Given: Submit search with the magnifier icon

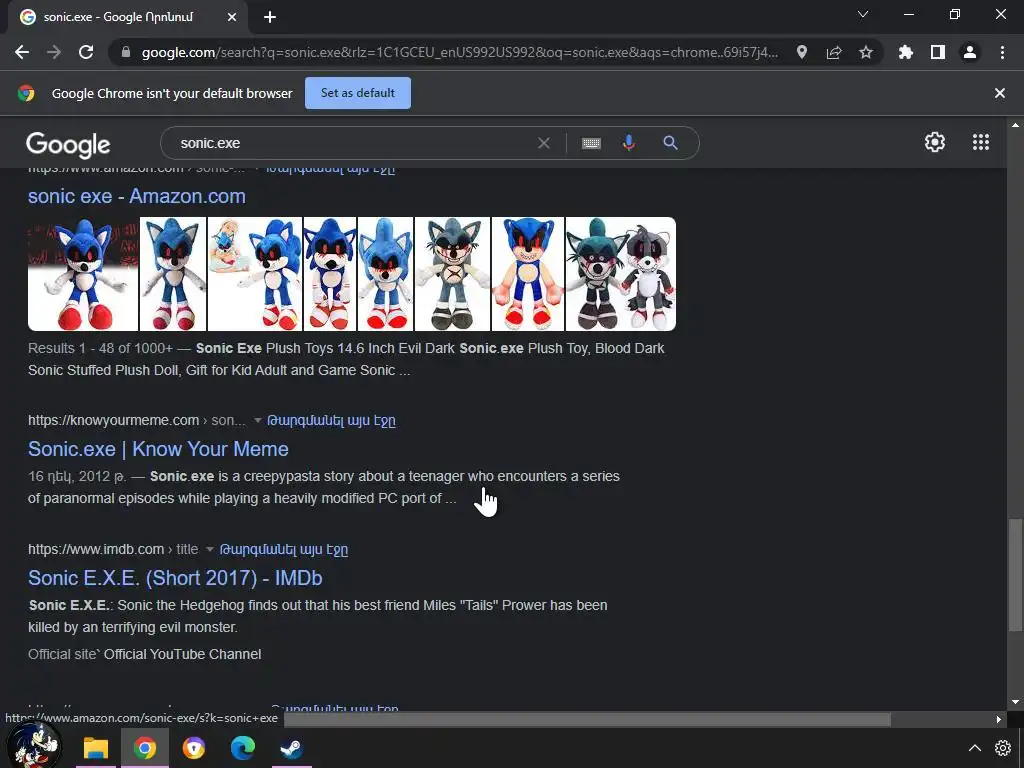Looking at the screenshot, I should [670, 143].
